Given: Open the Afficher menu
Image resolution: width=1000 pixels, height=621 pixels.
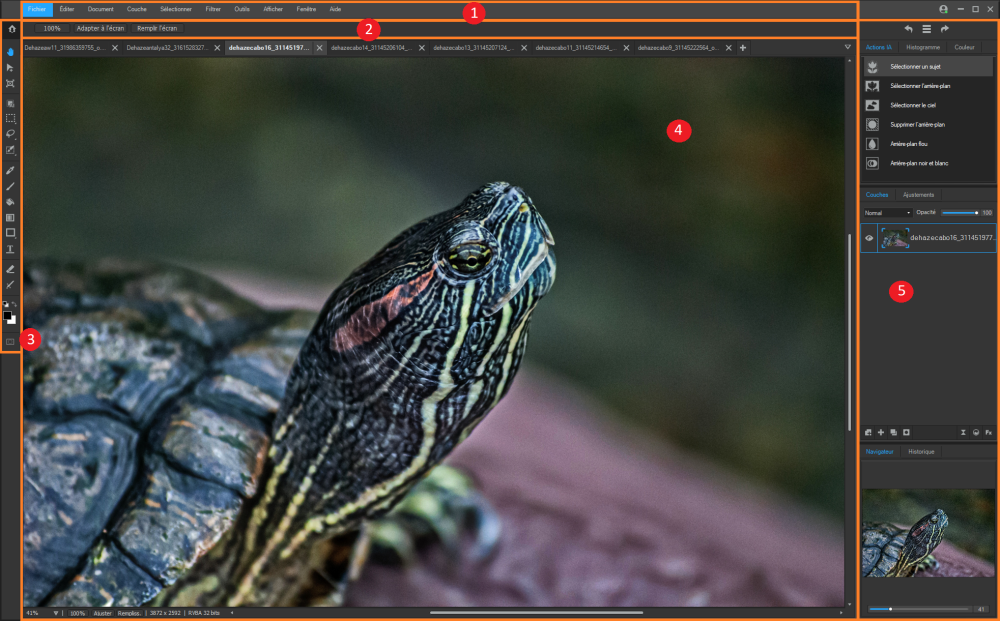Looking at the screenshot, I should point(273,9).
